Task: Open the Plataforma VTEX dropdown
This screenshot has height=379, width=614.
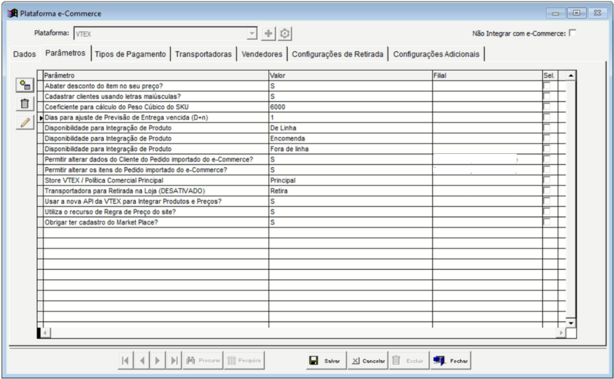Action: 252,34
